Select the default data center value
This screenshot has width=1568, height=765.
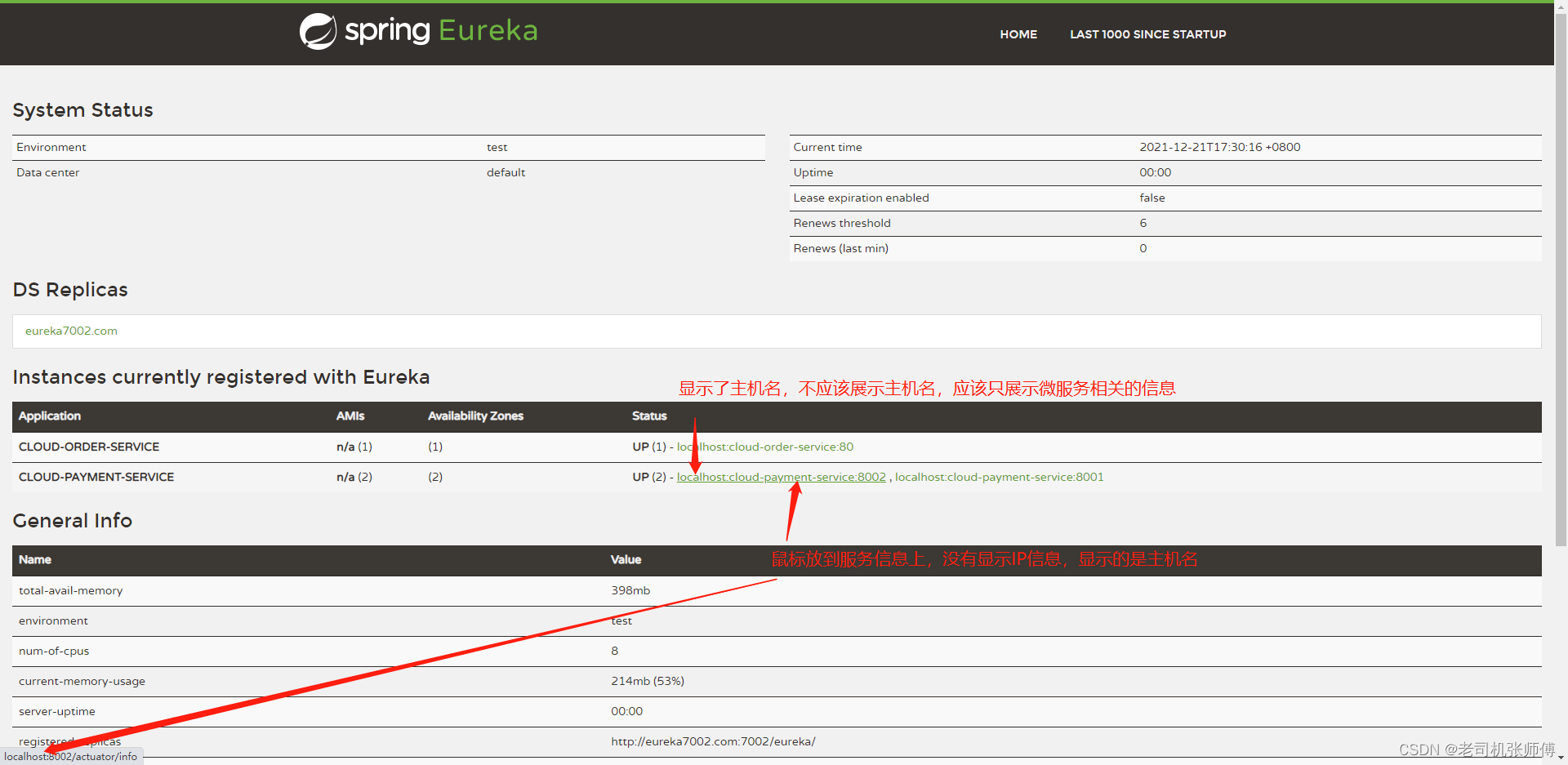click(506, 172)
